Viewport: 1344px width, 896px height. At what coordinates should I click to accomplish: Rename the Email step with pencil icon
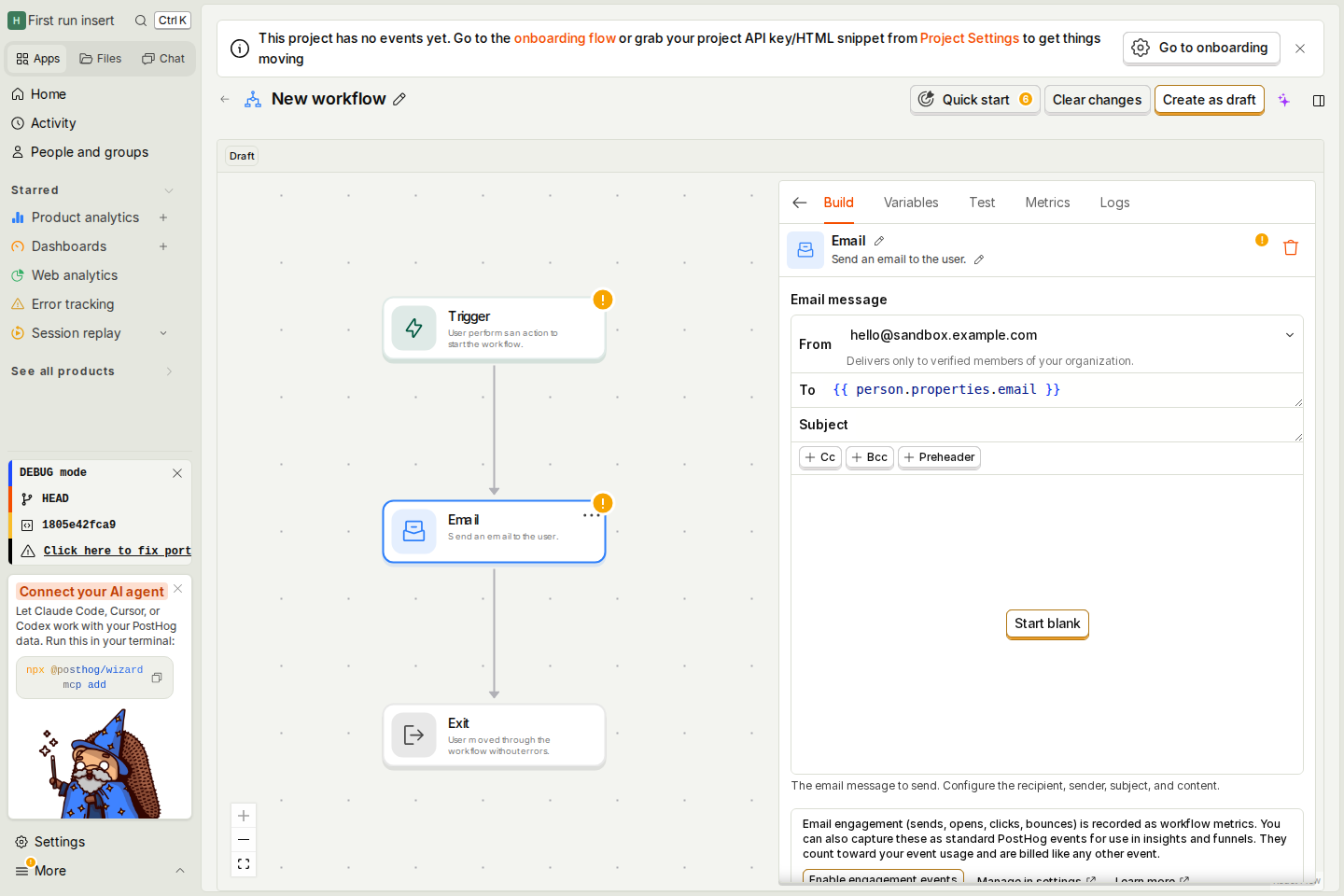[879, 241]
